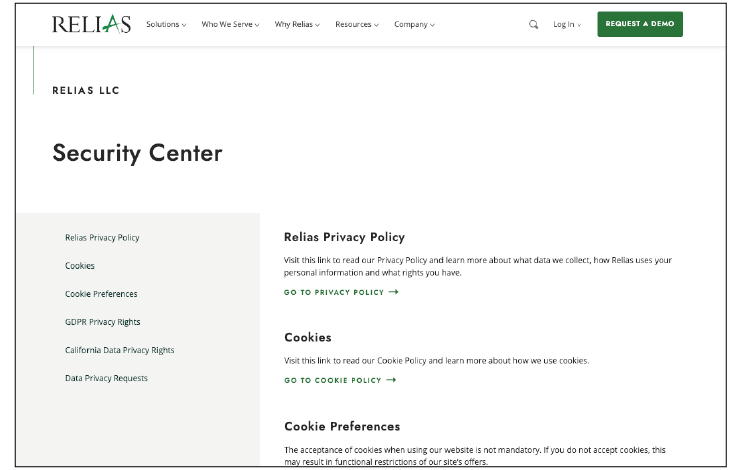Image resolution: width=742 pixels, height=470 pixels.
Task: Click the Relias Privacy Policy section heading
Action: coord(344,237)
